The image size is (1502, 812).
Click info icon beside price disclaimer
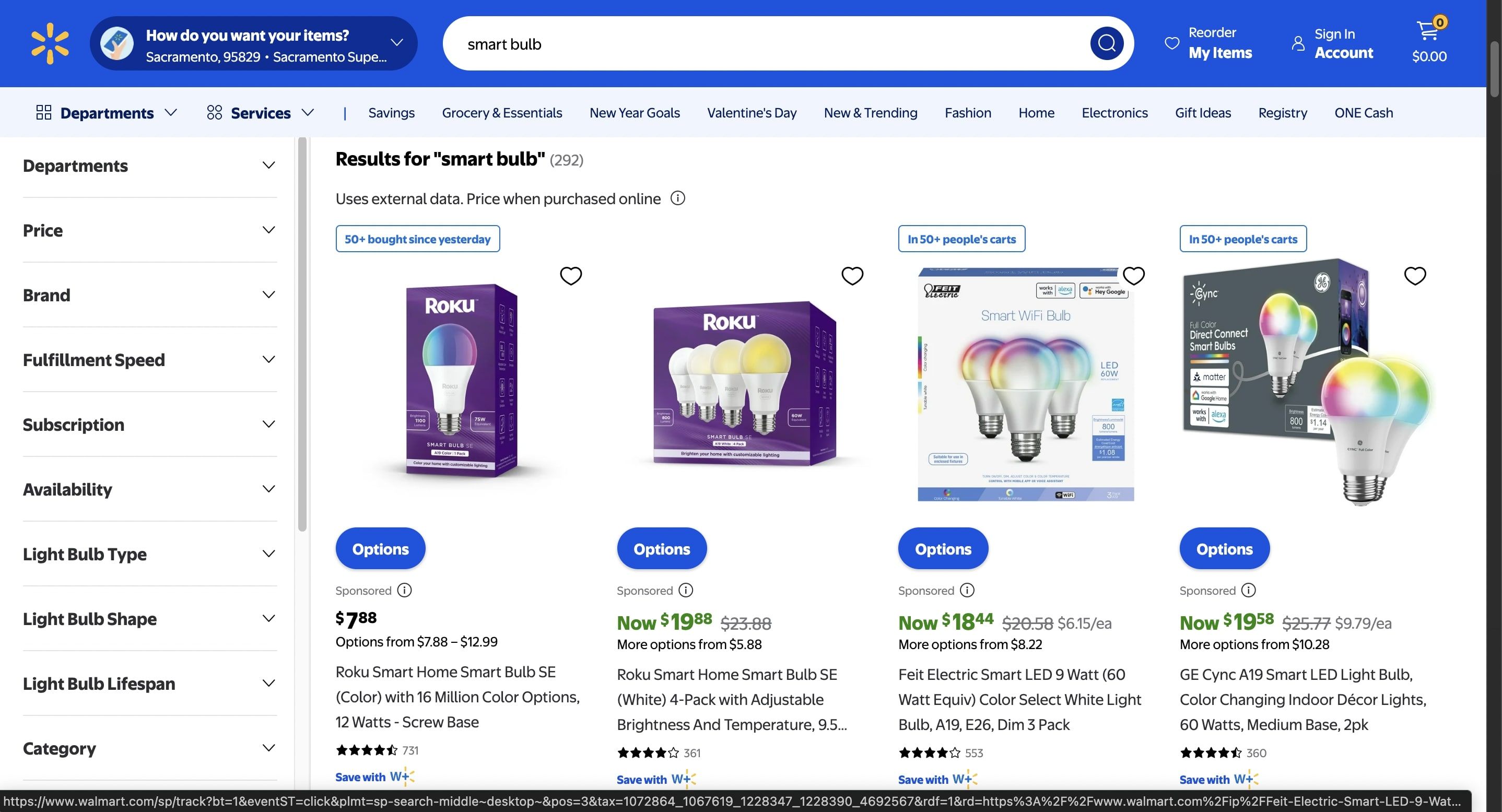point(677,198)
